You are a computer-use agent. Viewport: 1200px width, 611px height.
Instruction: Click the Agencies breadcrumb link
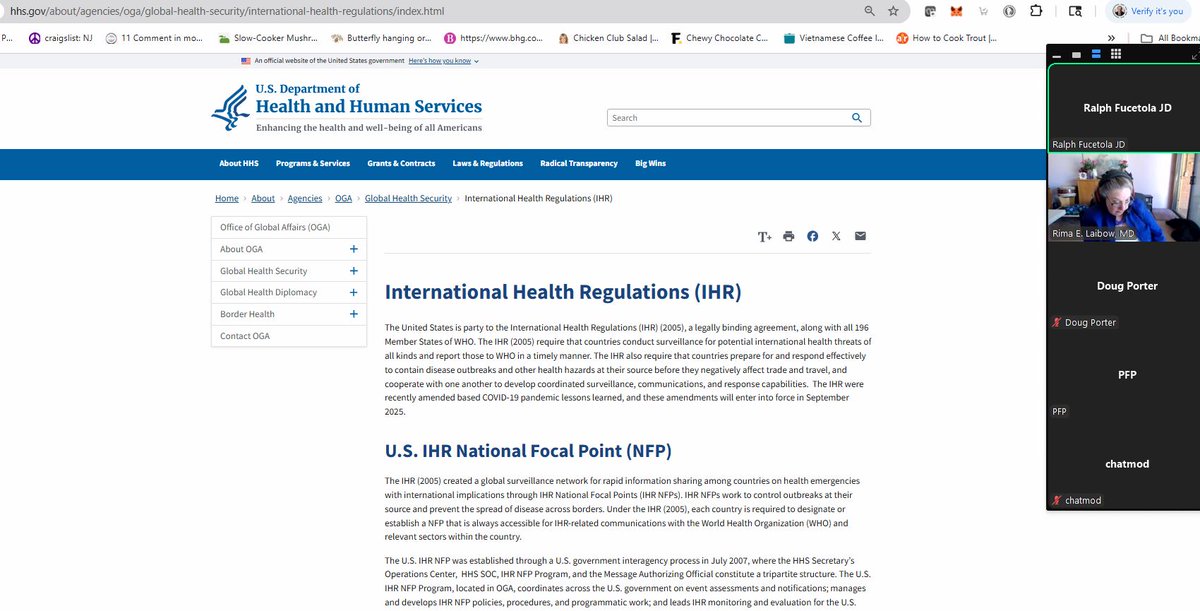tap(305, 198)
